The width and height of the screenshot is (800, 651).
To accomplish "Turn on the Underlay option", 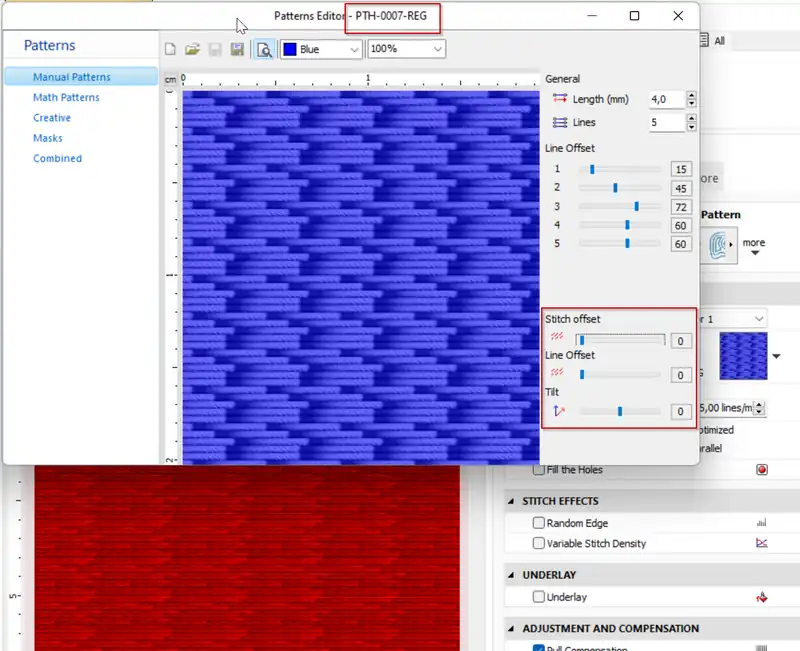I will (x=538, y=597).
